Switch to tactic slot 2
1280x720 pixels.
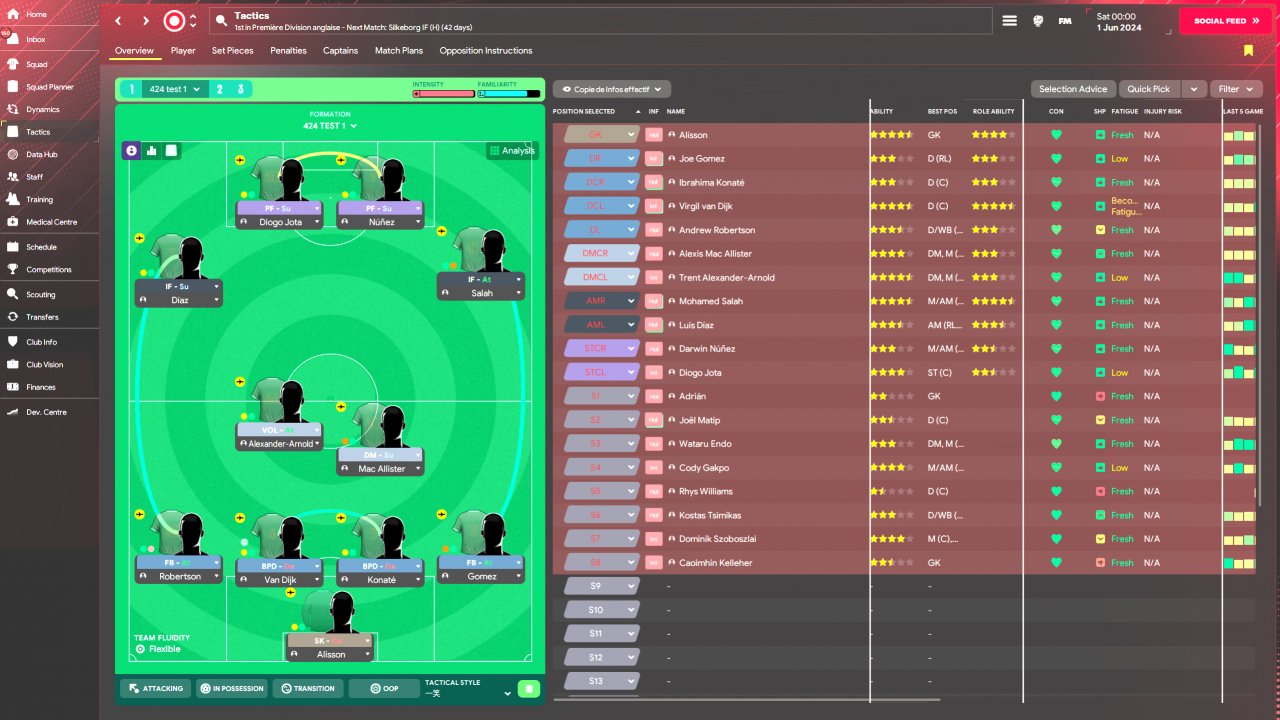tap(220, 89)
